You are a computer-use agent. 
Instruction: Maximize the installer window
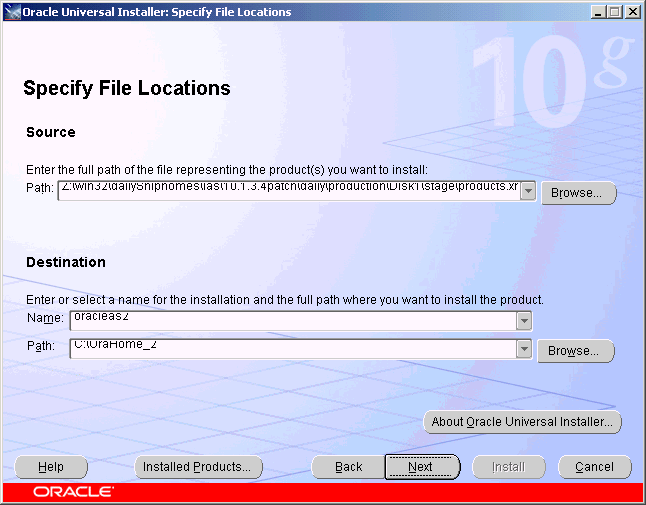click(x=615, y=12)
